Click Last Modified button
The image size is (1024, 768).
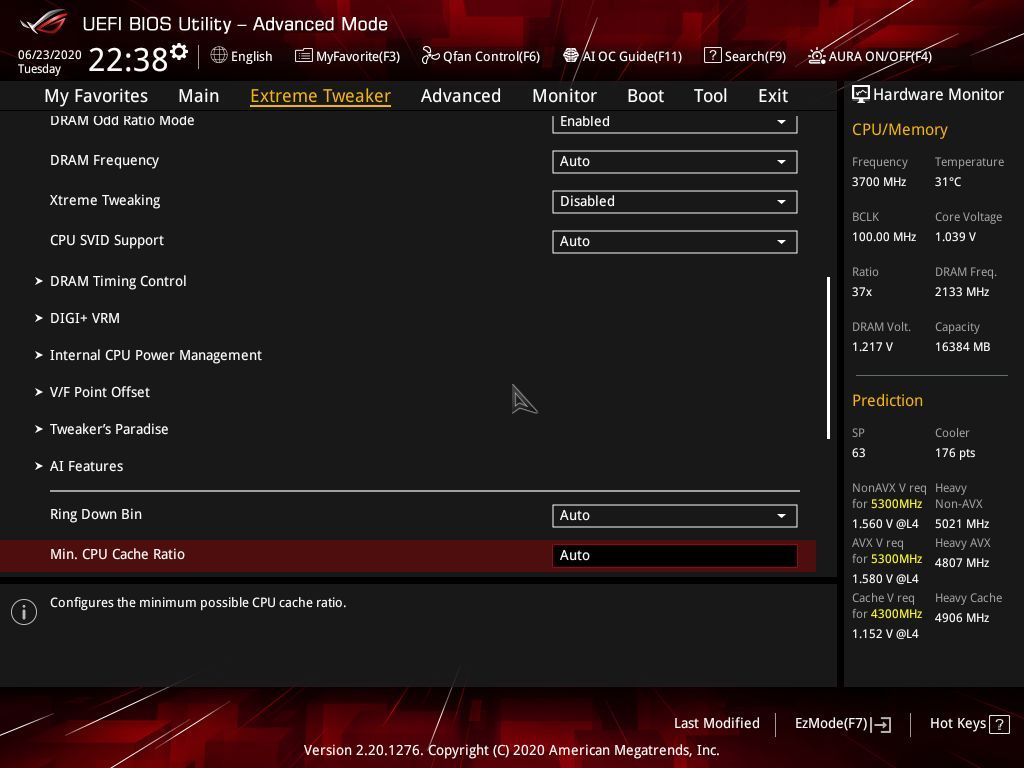pyautogui.click(x=716, y=724)
